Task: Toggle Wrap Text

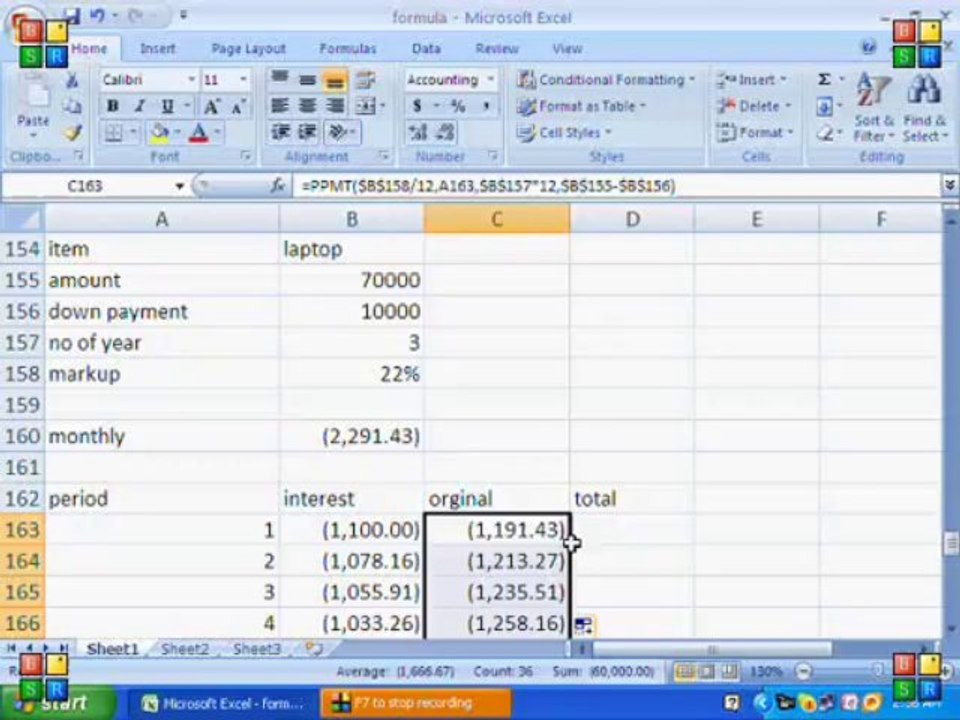Action: pyautogui.click(x=366, y=80)
